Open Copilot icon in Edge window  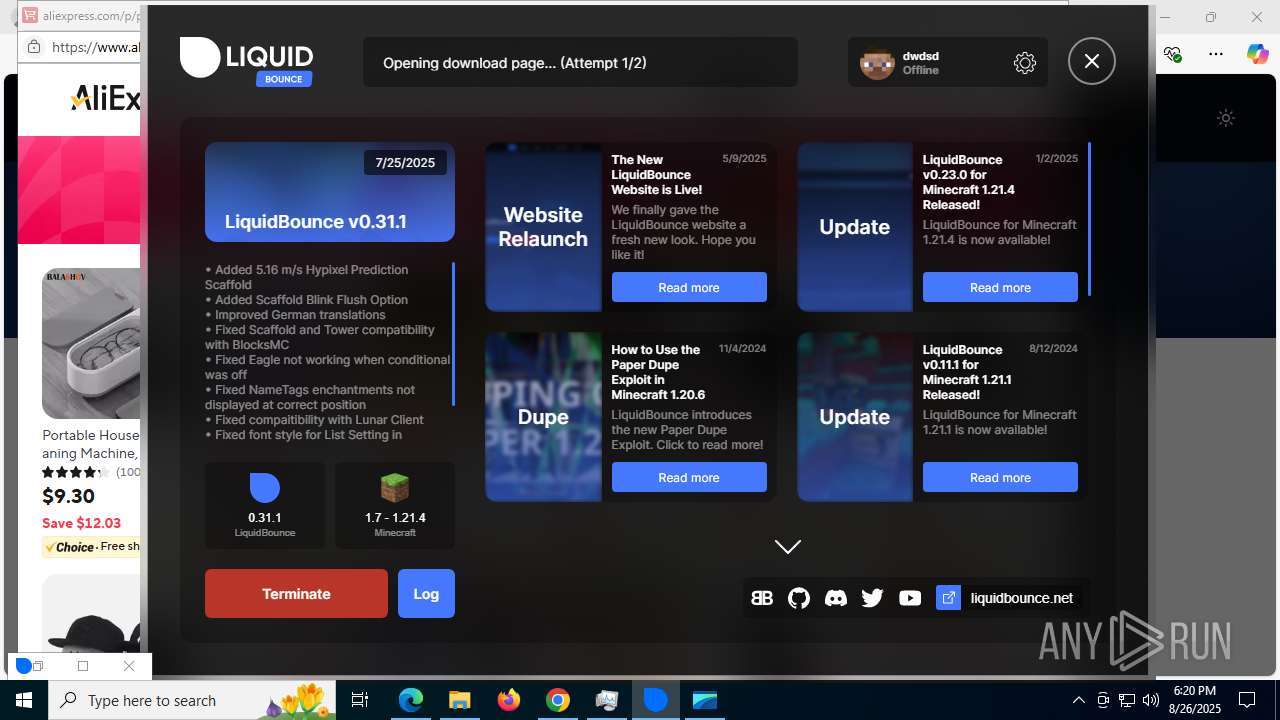click(1257, 54)
